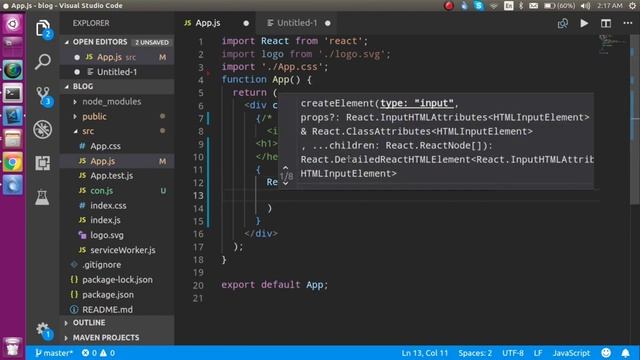Open notifications bell in status bar
This screenshot has width=640, height=360.
(x=625, y=353)
